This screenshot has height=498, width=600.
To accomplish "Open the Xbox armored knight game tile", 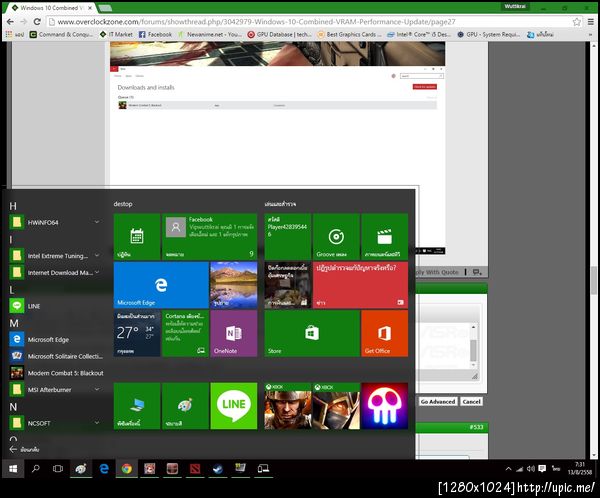I will 336,406.
